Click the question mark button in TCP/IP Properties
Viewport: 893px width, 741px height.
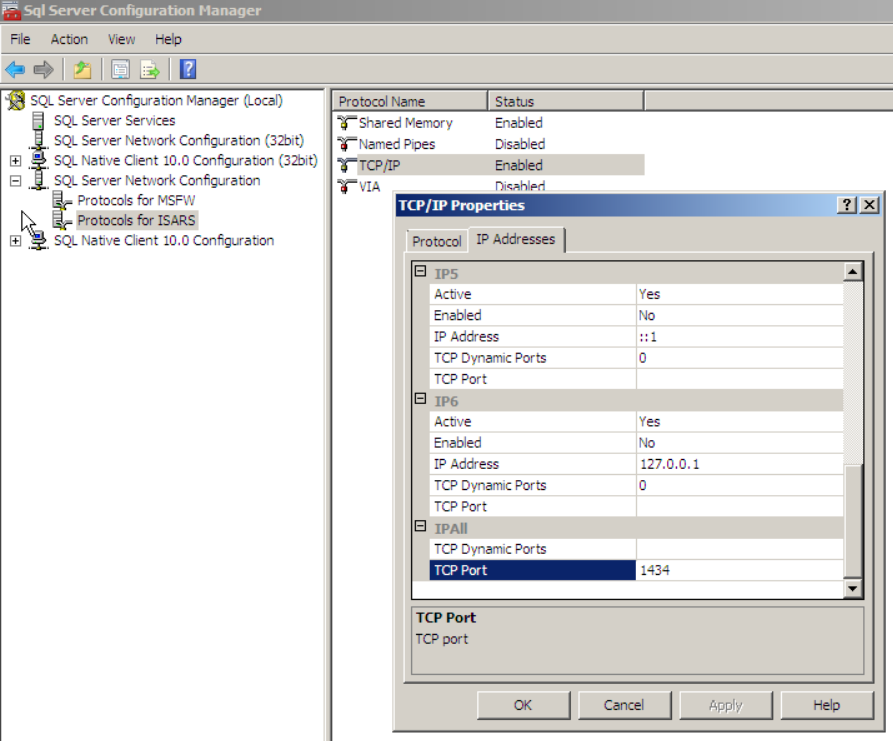847,205
